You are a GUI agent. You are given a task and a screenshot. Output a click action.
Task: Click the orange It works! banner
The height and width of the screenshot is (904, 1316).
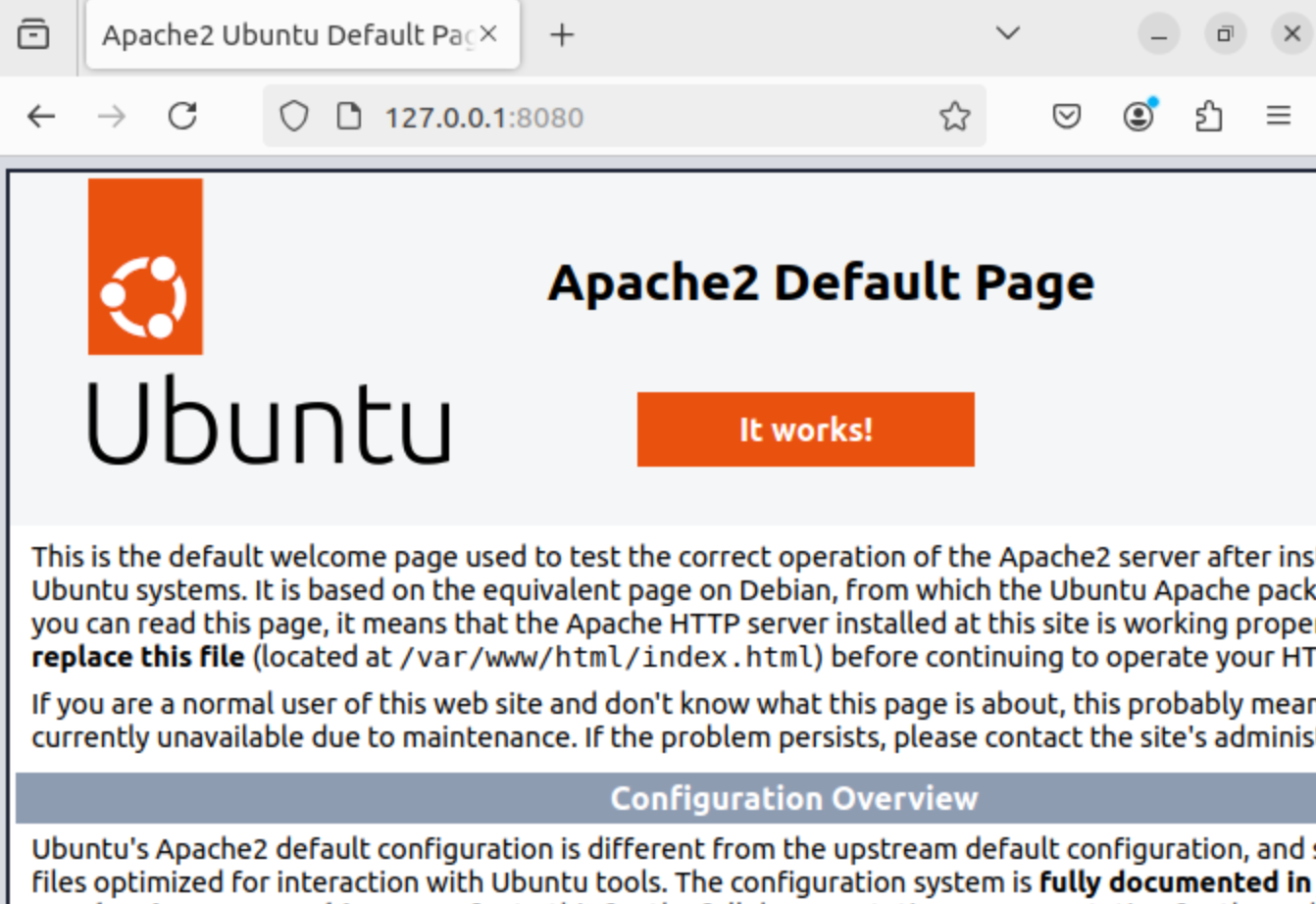806,429
